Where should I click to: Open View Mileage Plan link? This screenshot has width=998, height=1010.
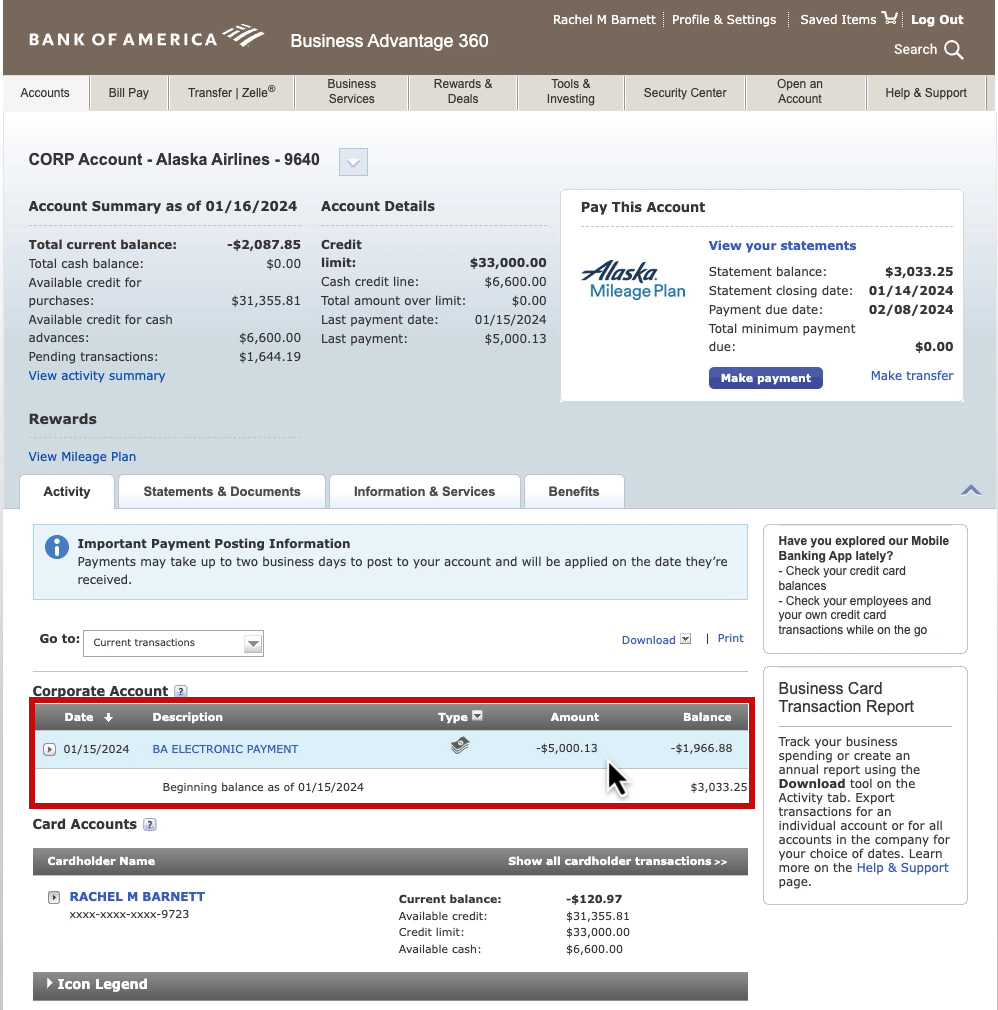pos(82,457)
